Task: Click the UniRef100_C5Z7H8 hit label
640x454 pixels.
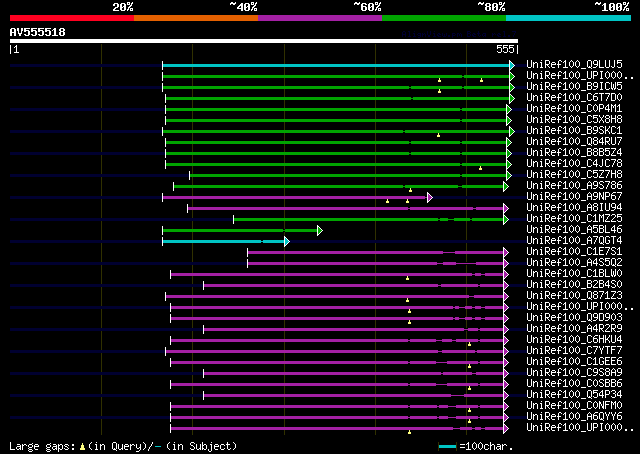Action: click(x=574, y=174)
